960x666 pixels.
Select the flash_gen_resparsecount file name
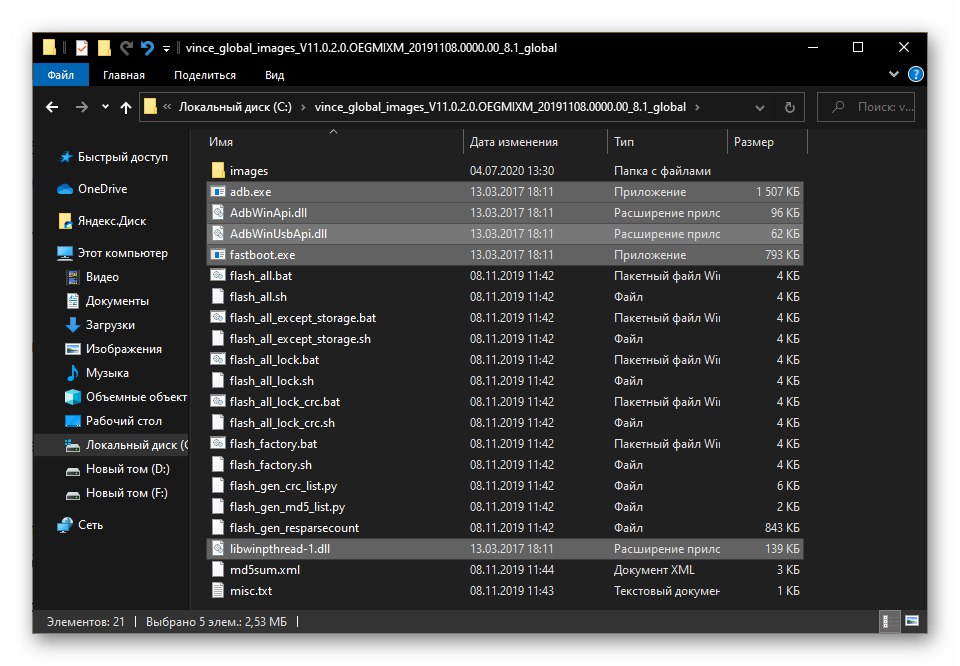pyautogui.click(x=294, y=528)
